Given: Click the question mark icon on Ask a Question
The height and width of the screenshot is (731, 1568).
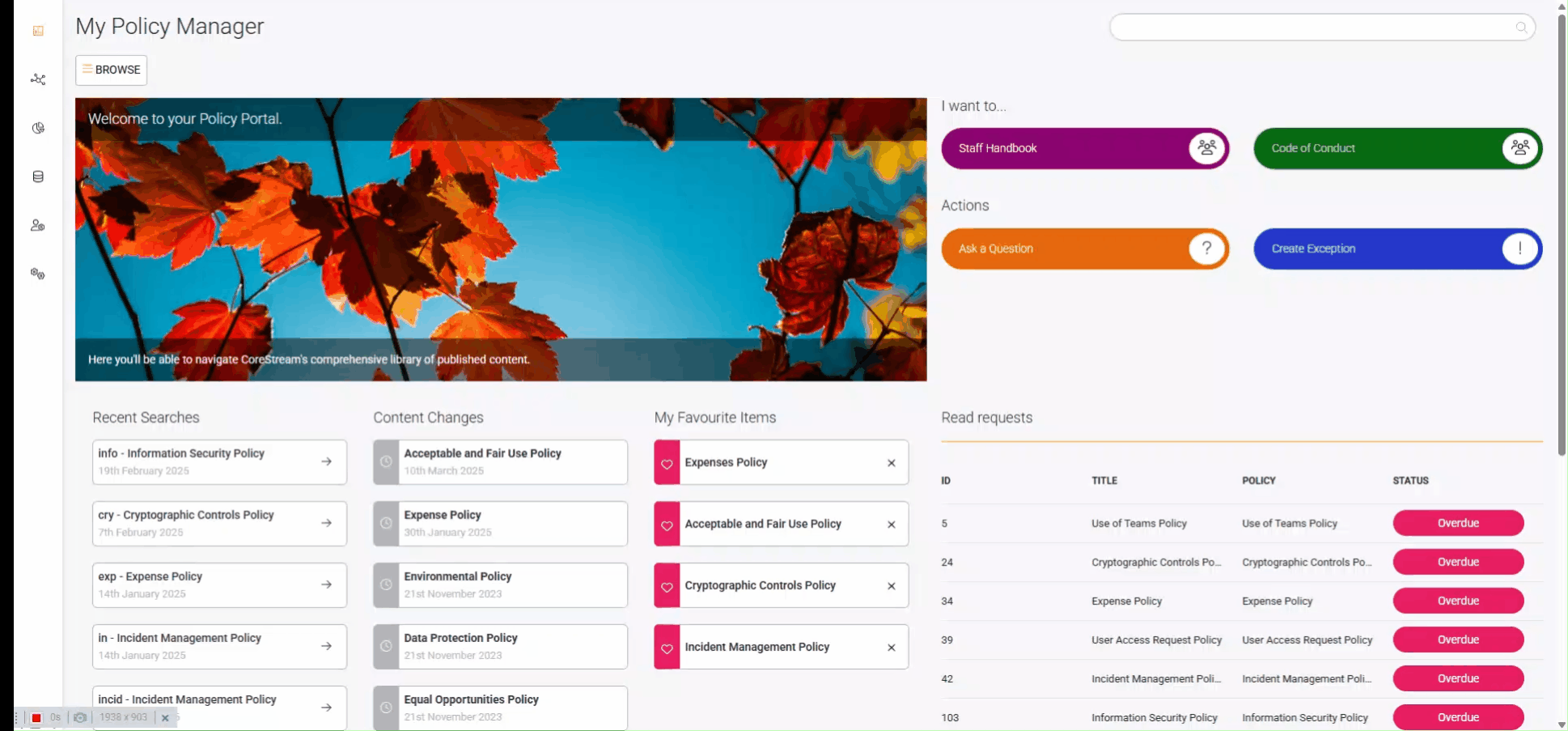Looking at the screenshot, I should coord(1206,249).
